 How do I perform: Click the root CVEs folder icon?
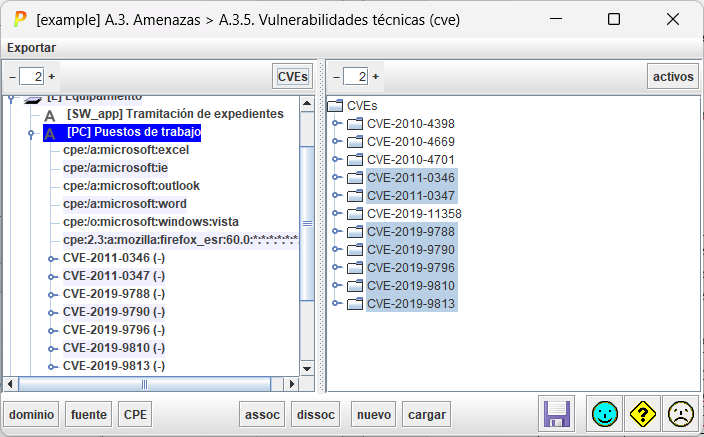tap(335, 106)
